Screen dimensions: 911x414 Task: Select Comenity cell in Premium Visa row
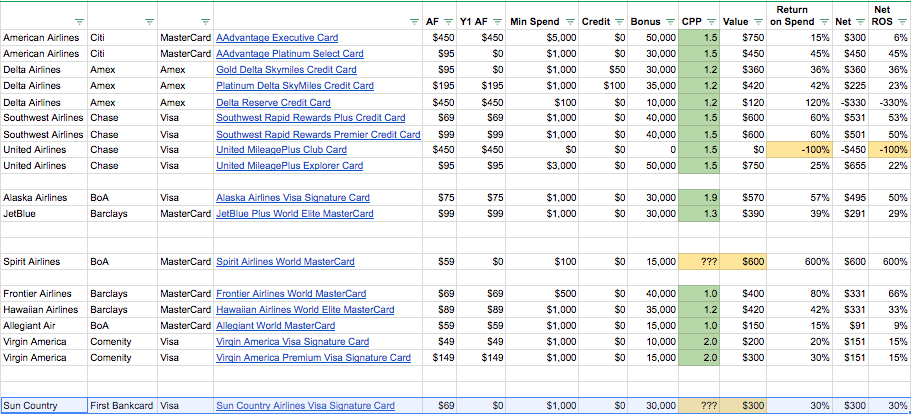click(x=123, y=358)
